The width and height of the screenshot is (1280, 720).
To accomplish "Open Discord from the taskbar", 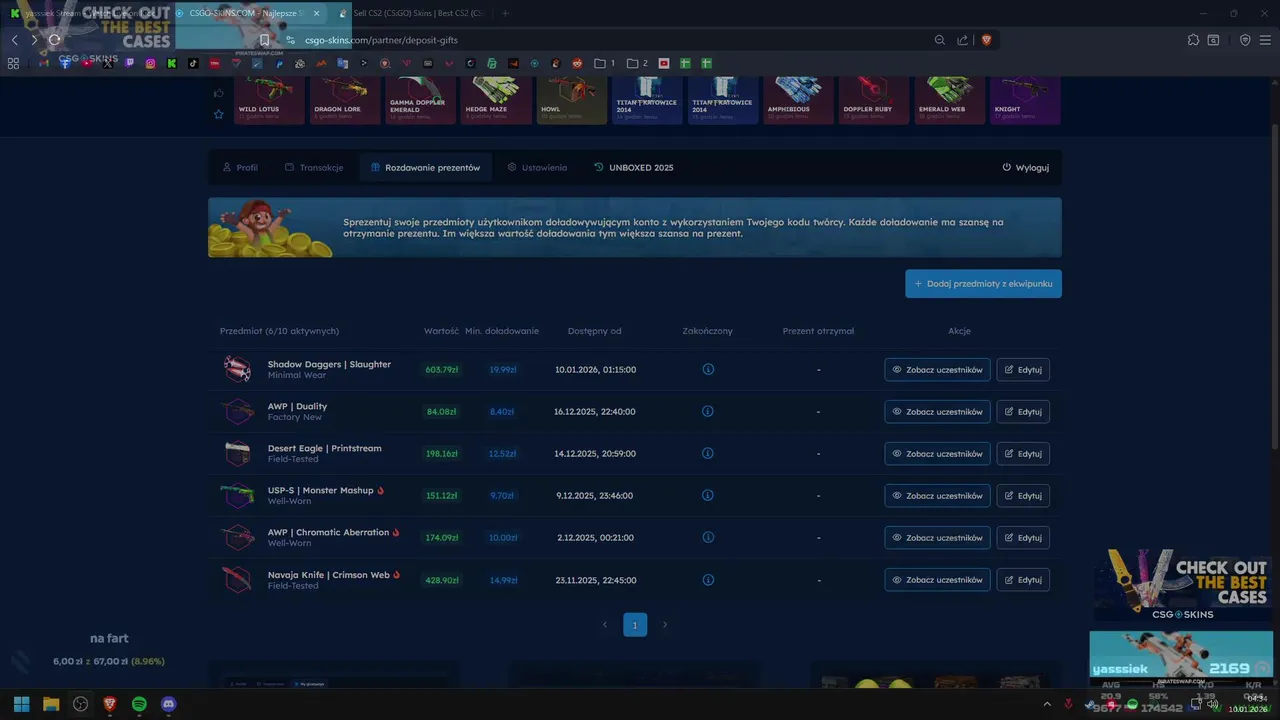I will (x=168, y=704).
